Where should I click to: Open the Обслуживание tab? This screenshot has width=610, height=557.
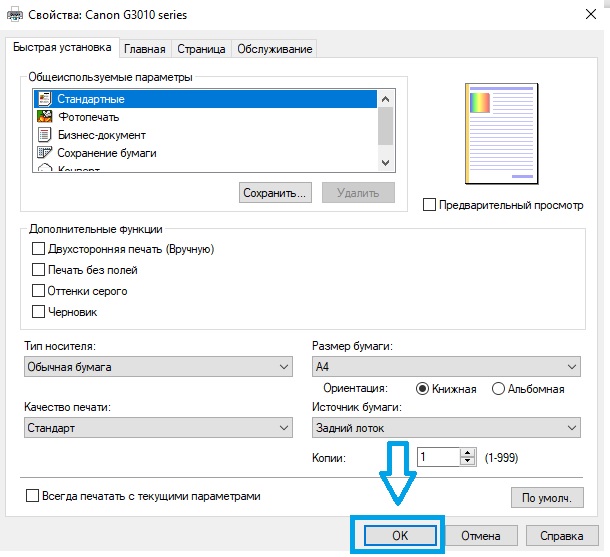pos(275,49)
